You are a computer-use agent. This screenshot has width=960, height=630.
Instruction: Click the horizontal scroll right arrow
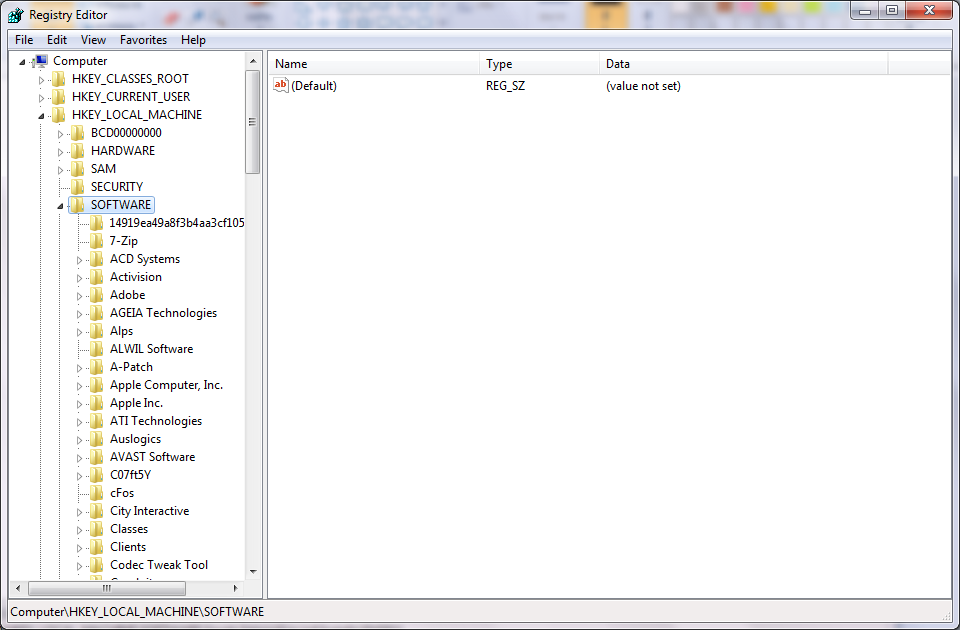tap(236, 588)
